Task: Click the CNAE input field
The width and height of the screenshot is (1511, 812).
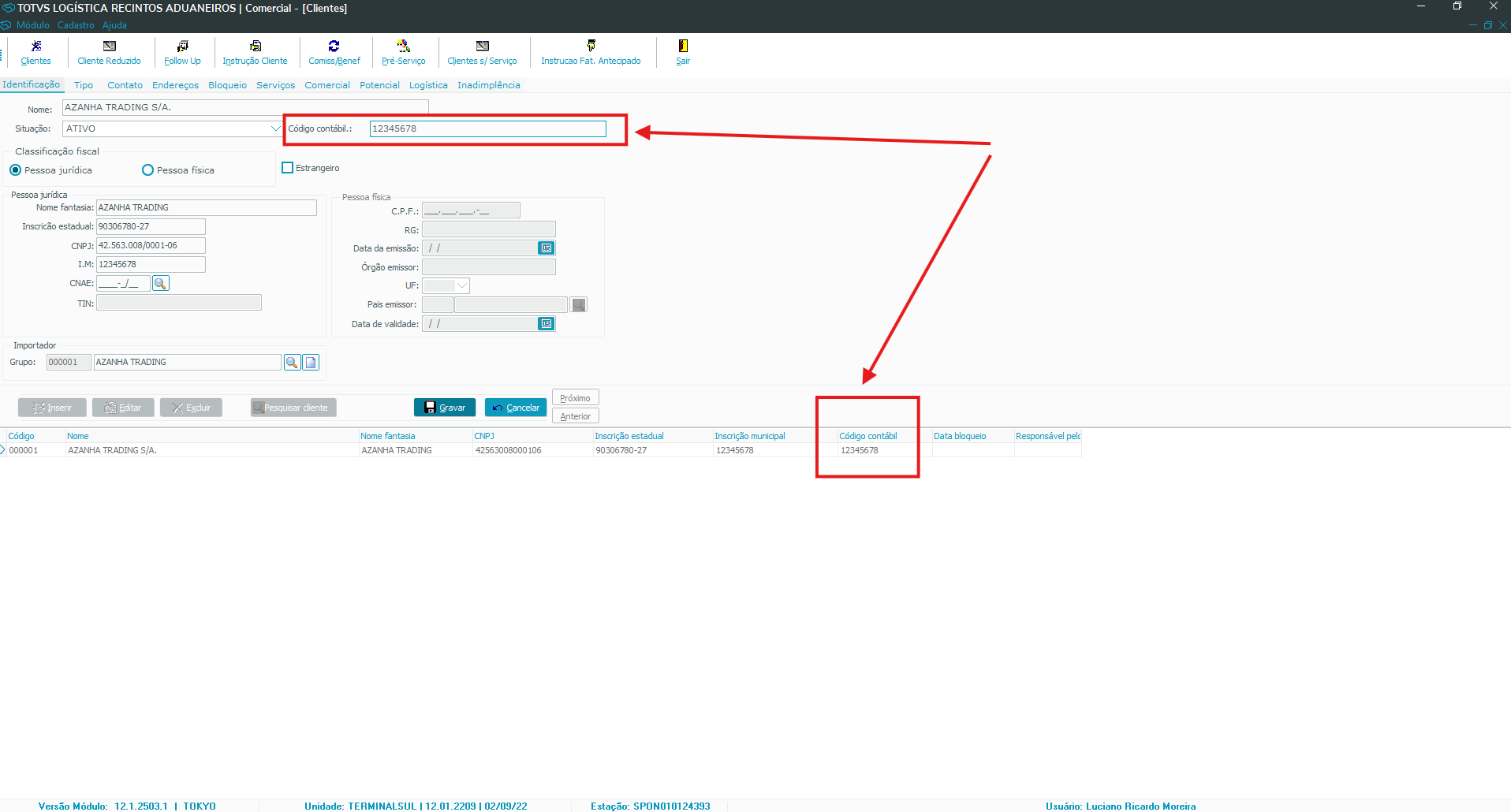Action: (x=123, y=283)
